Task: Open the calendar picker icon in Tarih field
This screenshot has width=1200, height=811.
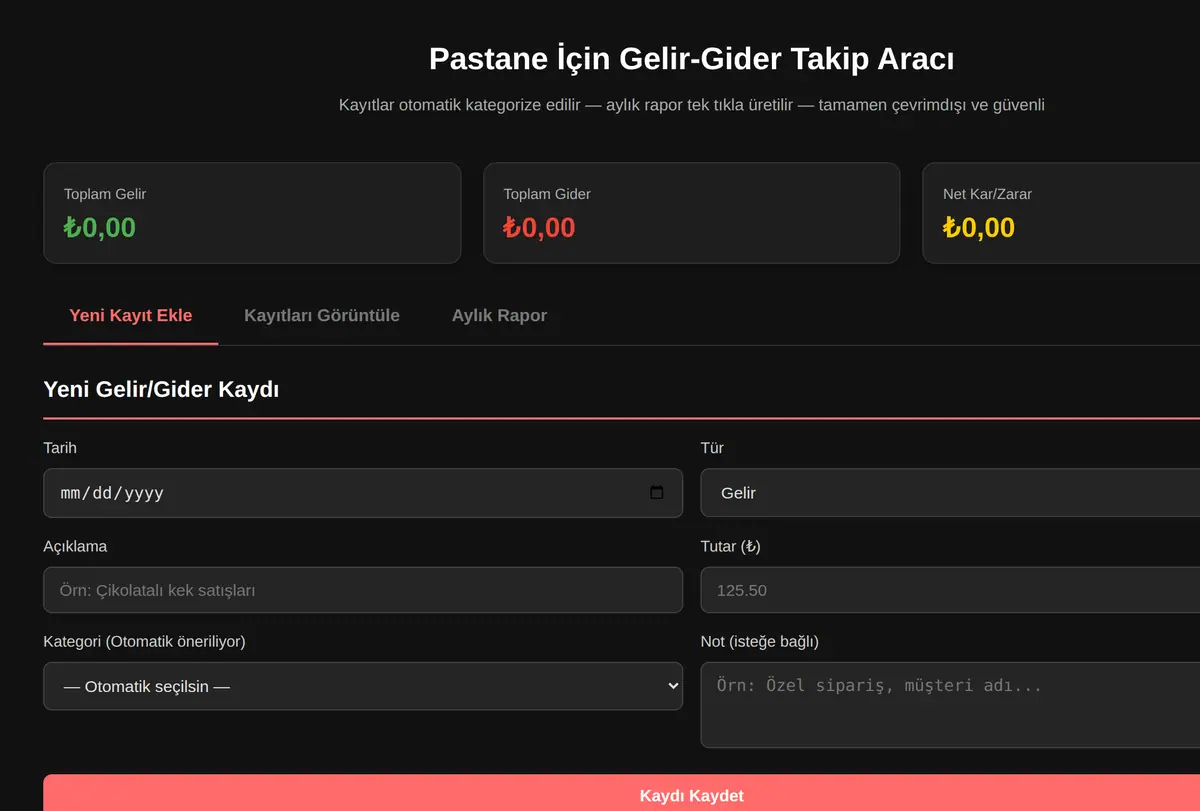Action: (657, 493)
